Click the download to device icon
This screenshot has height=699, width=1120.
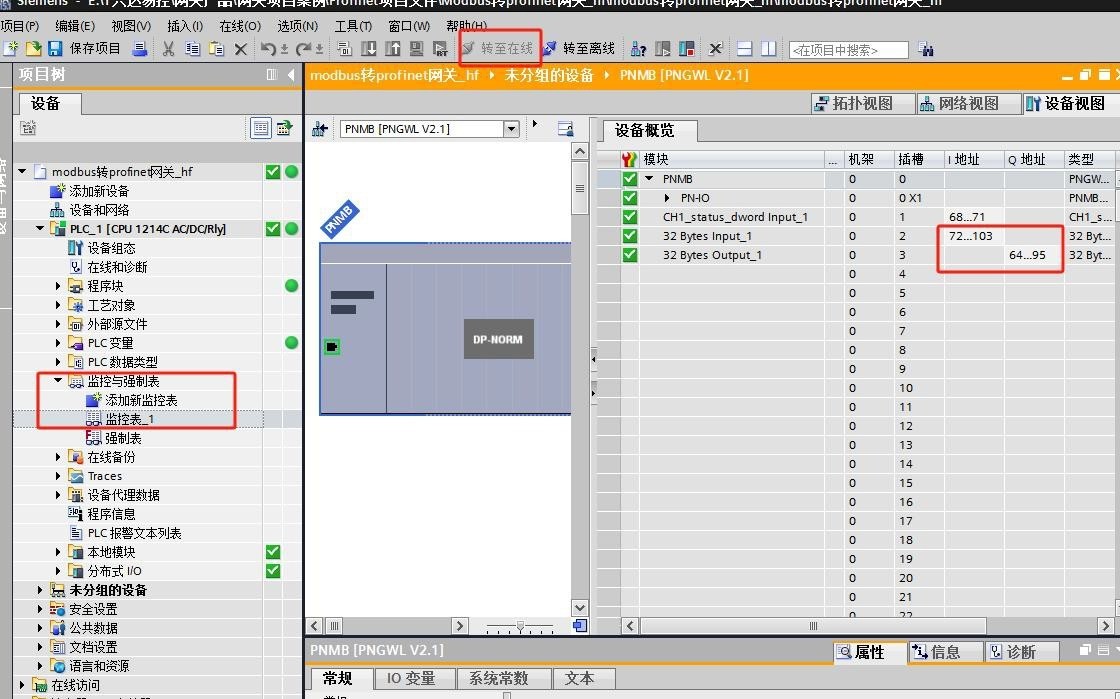[x=369, y=48]
